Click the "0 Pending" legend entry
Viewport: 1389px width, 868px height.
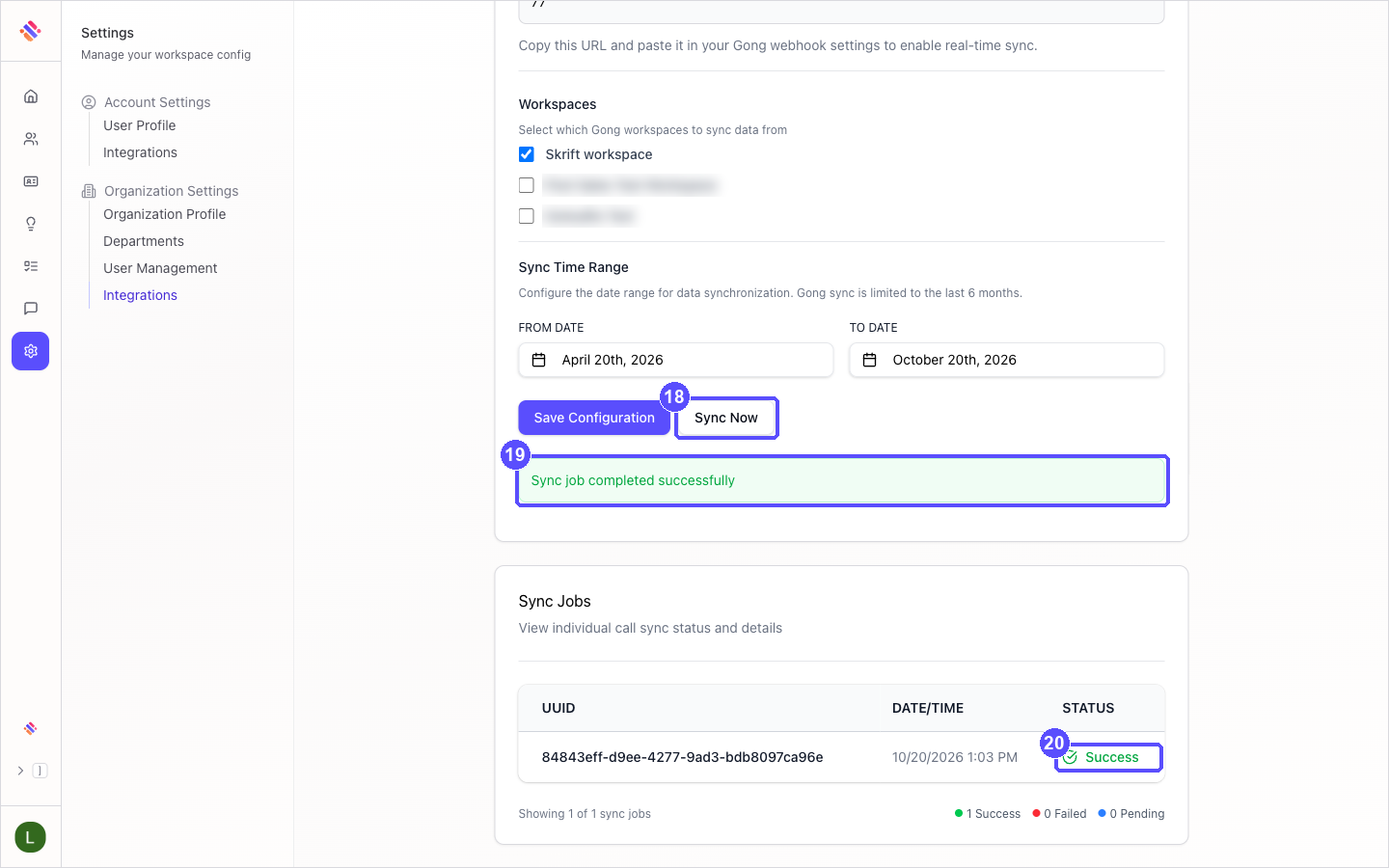(1131, 814)
